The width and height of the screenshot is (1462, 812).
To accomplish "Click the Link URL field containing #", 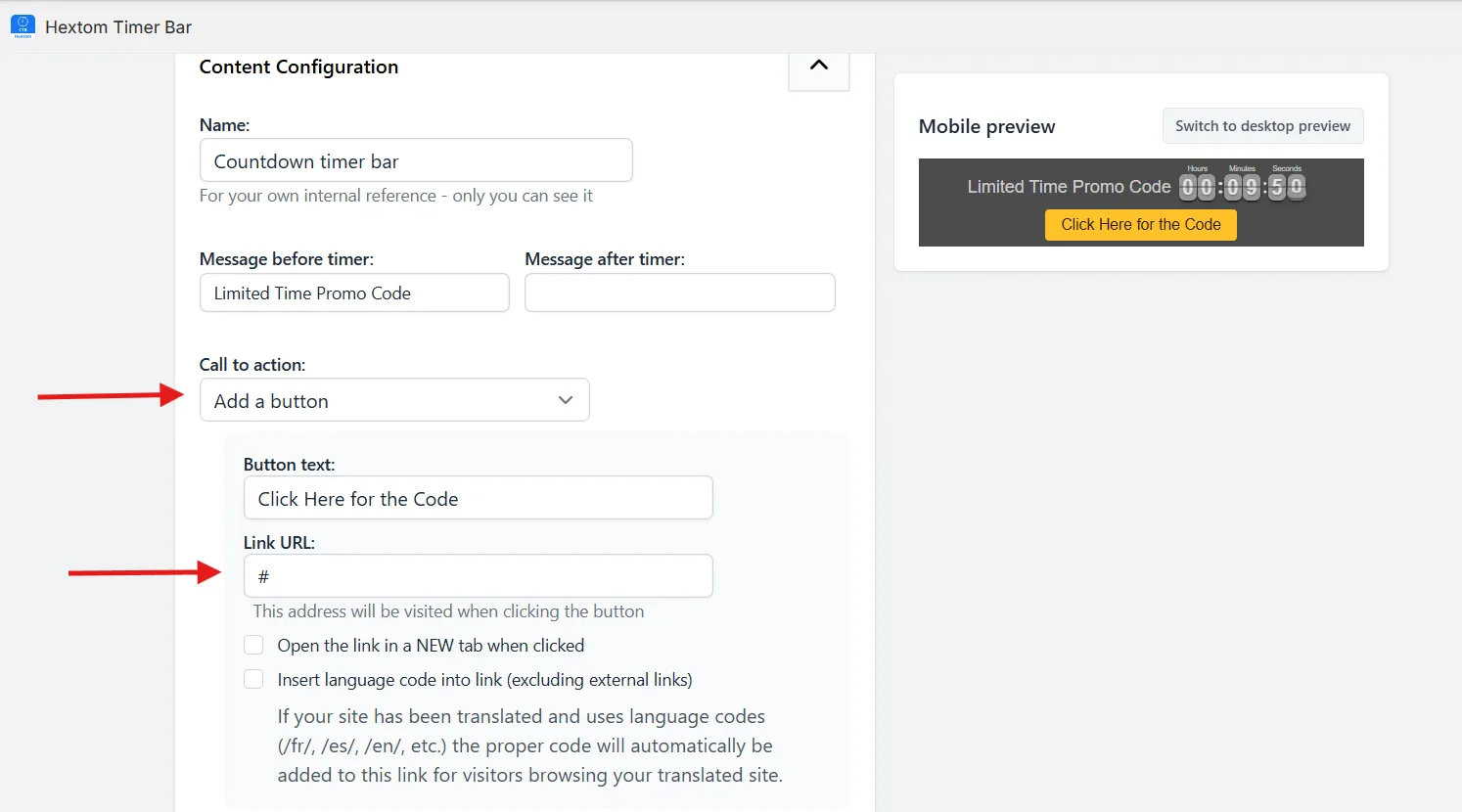I will tap(478, 576).
